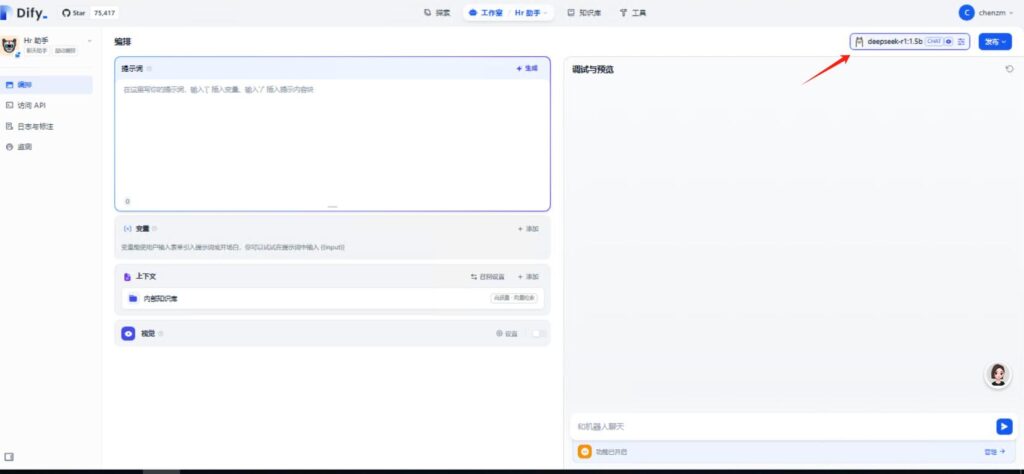Toggle the 视觉 vision switch
1024x474 pixels.
tap(539, 333)
